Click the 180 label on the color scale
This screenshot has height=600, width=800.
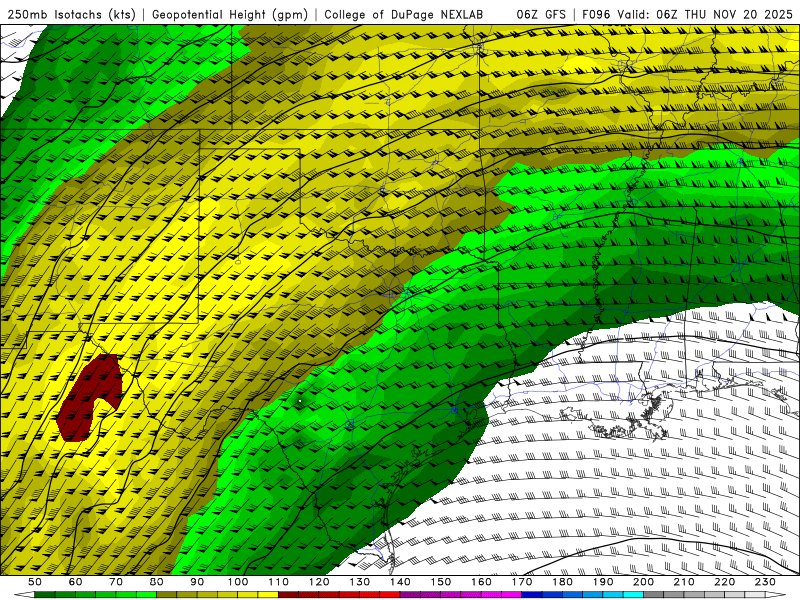pyautogui.click(x=563, y=582)
